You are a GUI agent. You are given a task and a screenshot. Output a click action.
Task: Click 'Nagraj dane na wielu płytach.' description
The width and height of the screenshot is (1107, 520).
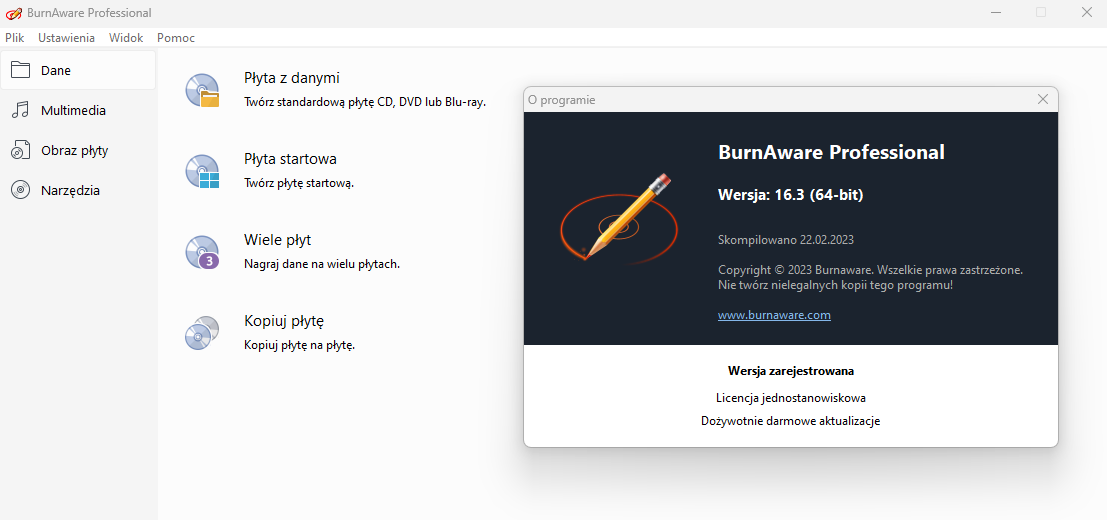click(322, 264)
